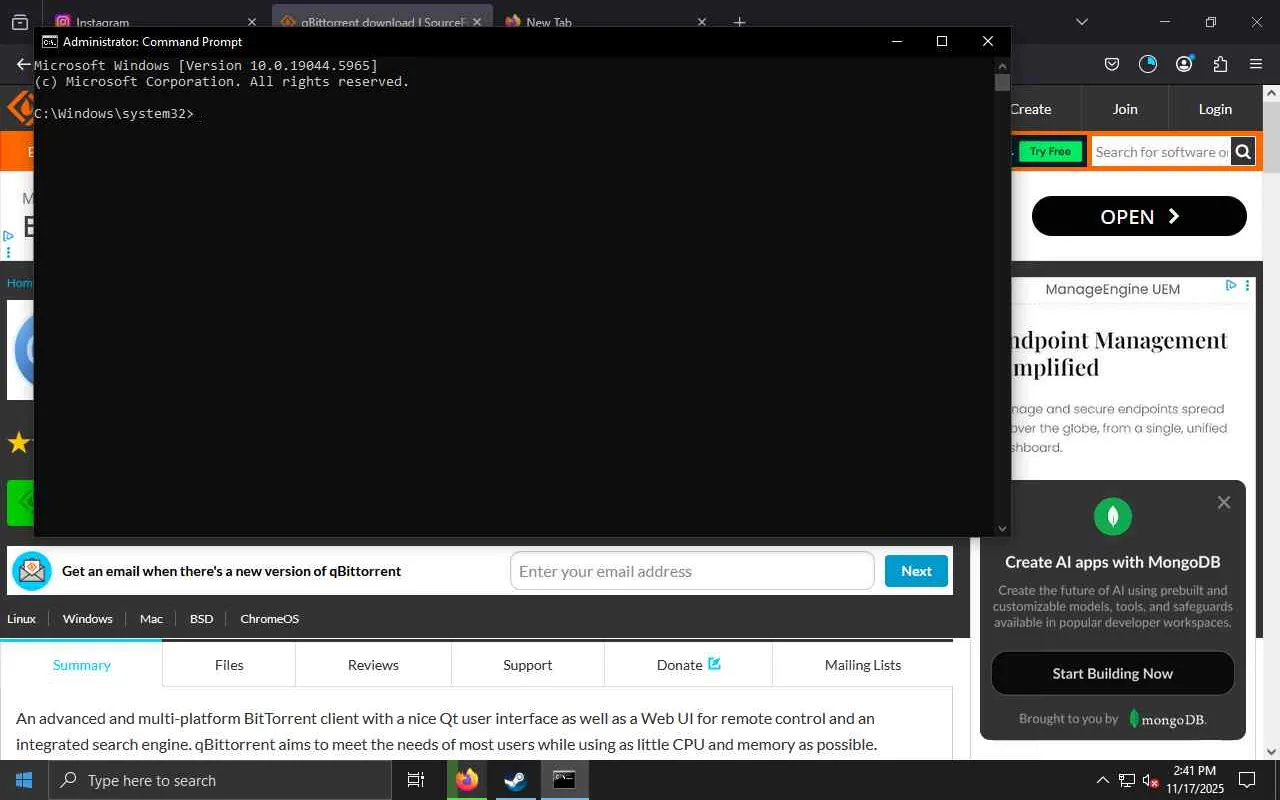
Task: Close the New Tab tab
Action: (701, 22)
